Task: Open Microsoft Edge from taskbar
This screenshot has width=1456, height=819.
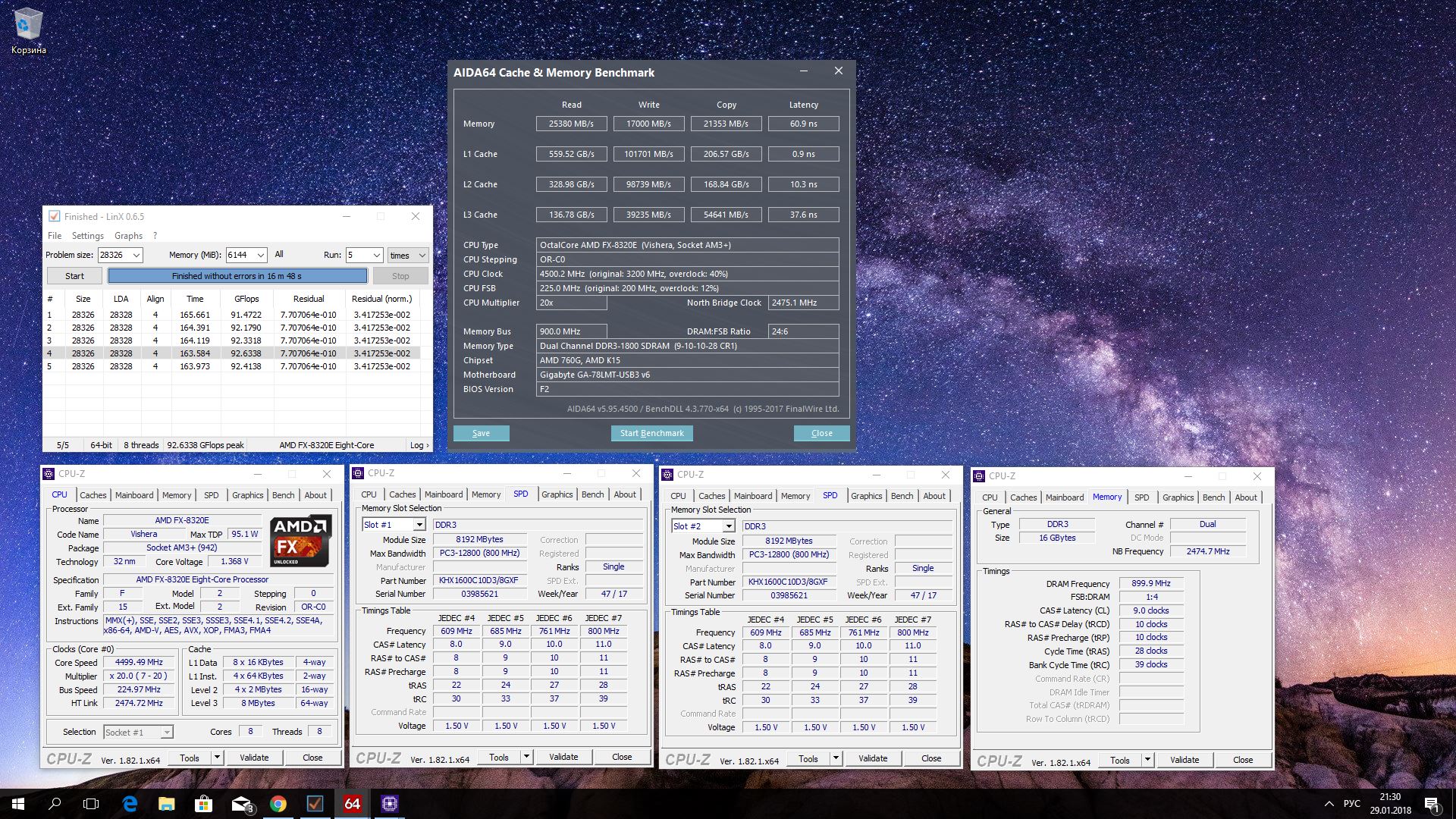Action: tap(130, 804)
